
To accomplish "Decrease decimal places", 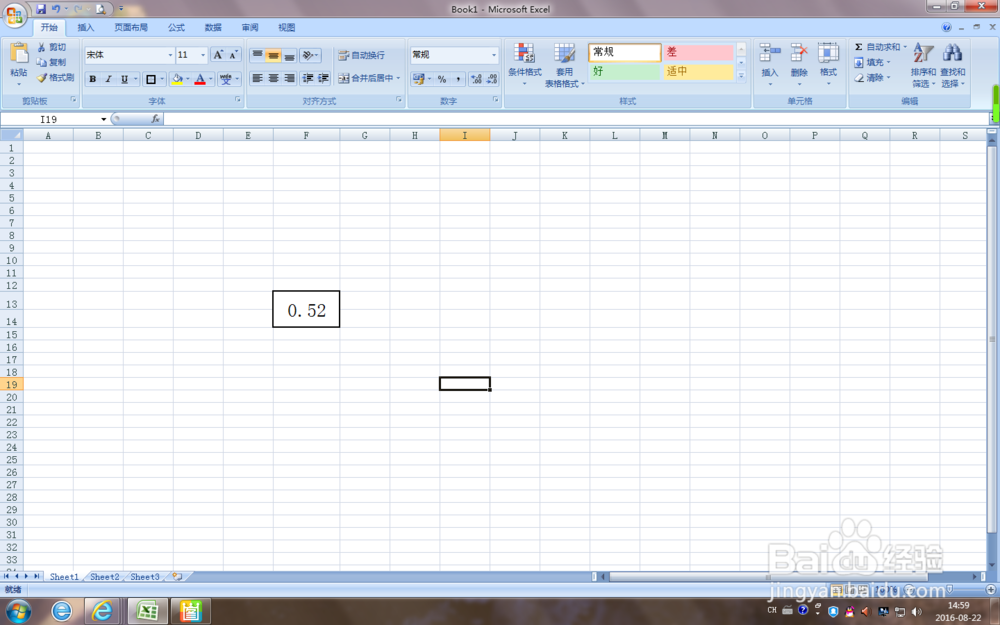I will click(x=492, y=79).
